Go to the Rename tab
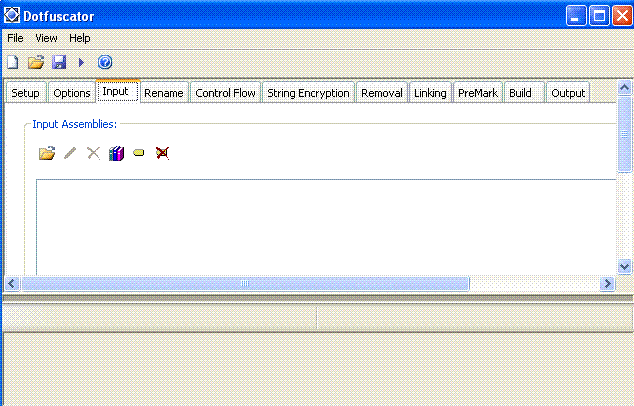The width and height of the screenshot is (634, 406). tap(164, 93)
